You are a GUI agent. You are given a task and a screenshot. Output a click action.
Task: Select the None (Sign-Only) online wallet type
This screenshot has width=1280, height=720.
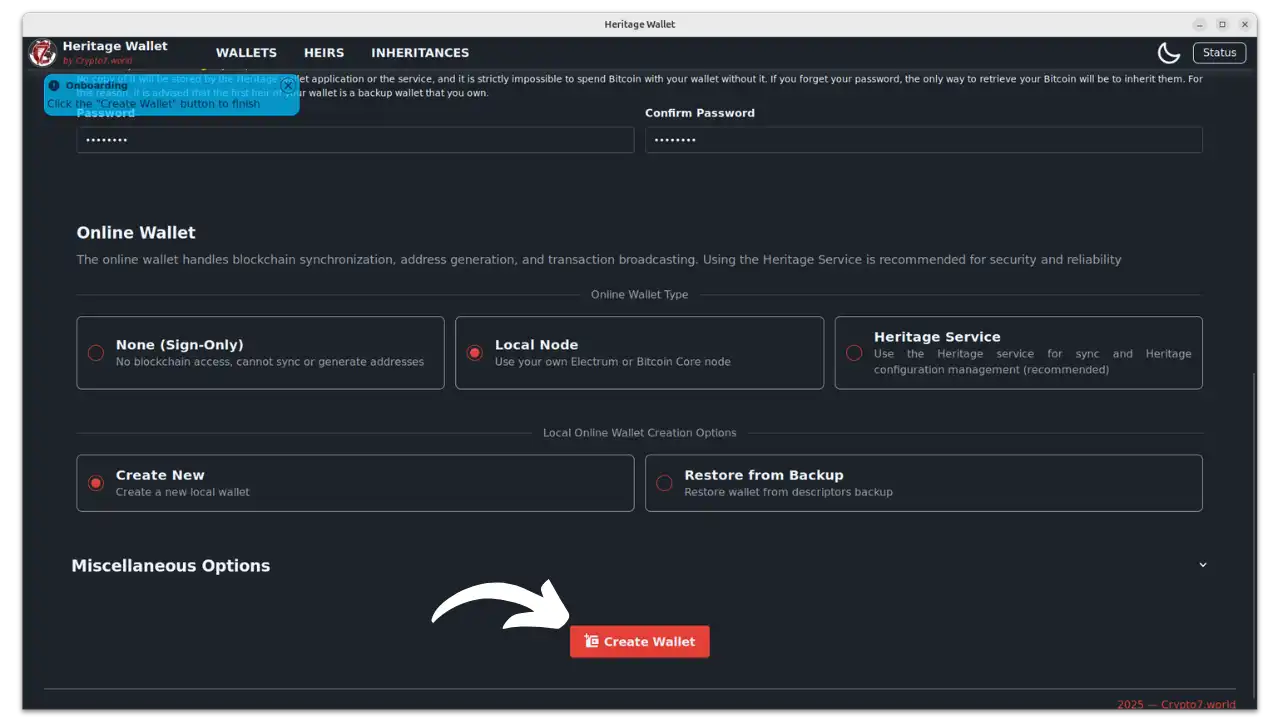[x=95, y=352]
